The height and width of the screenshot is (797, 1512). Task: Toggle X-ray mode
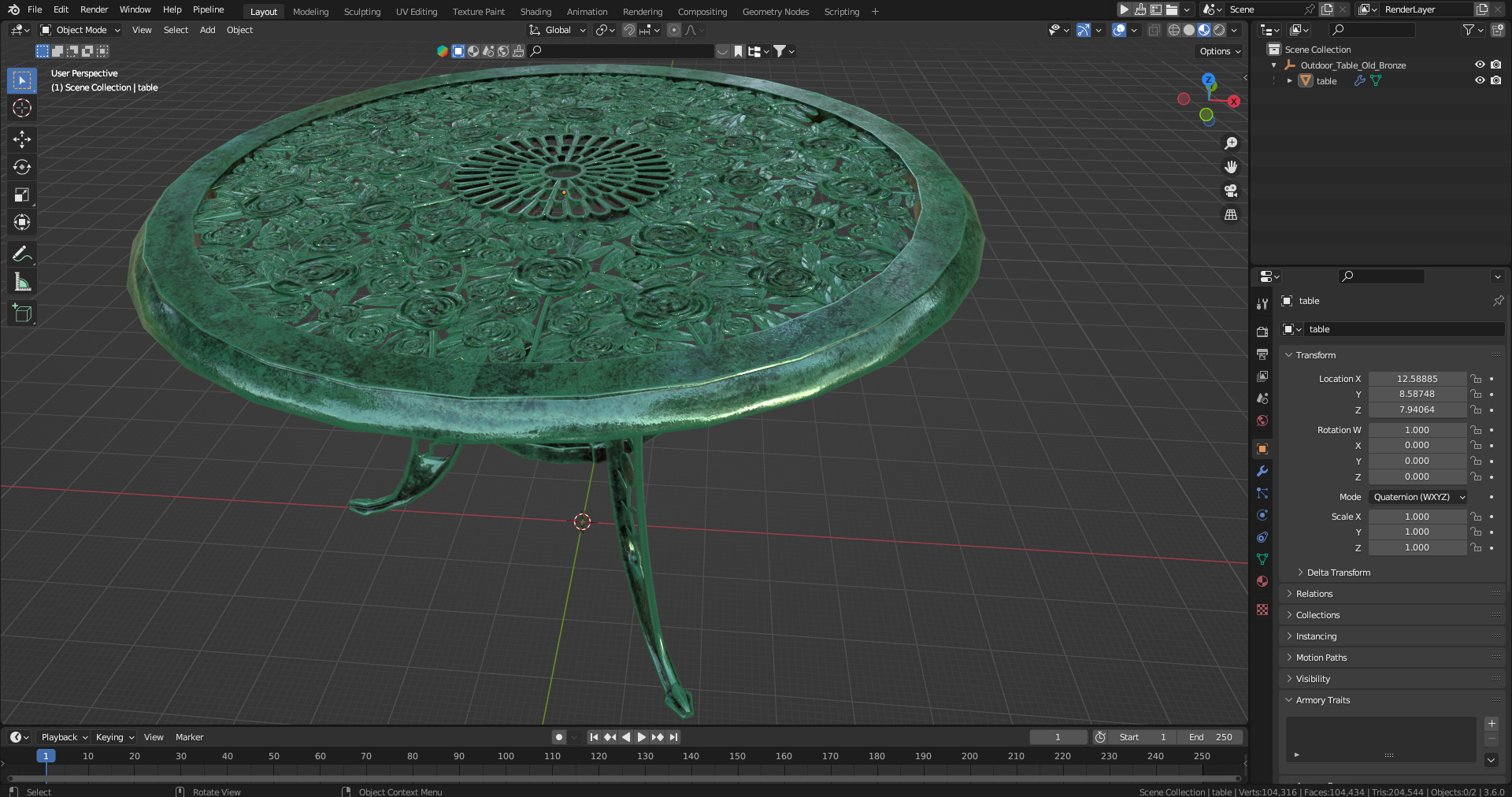[1154, 30]
